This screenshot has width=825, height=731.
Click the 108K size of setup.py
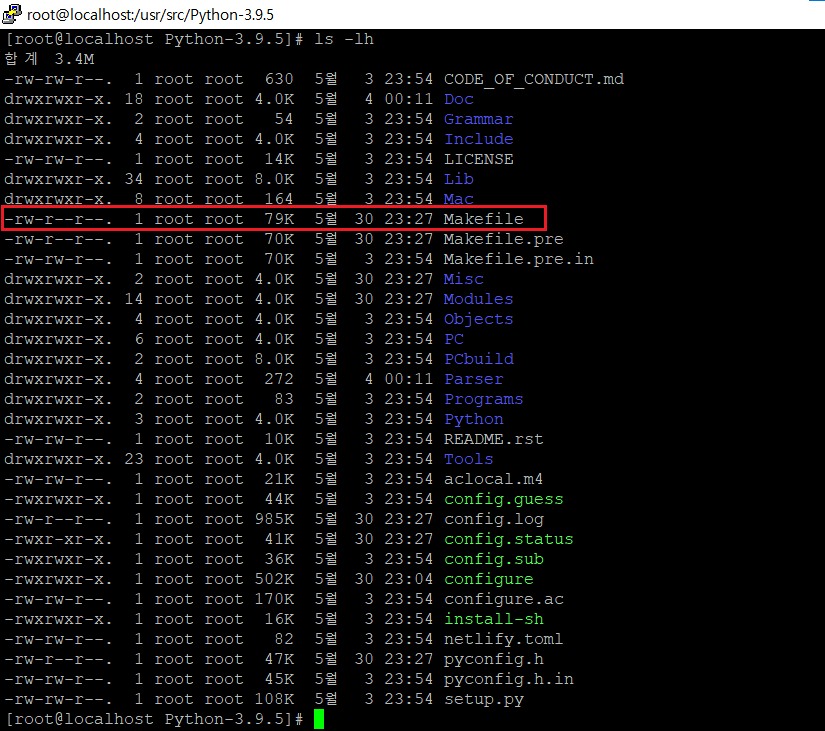(274, 699)
